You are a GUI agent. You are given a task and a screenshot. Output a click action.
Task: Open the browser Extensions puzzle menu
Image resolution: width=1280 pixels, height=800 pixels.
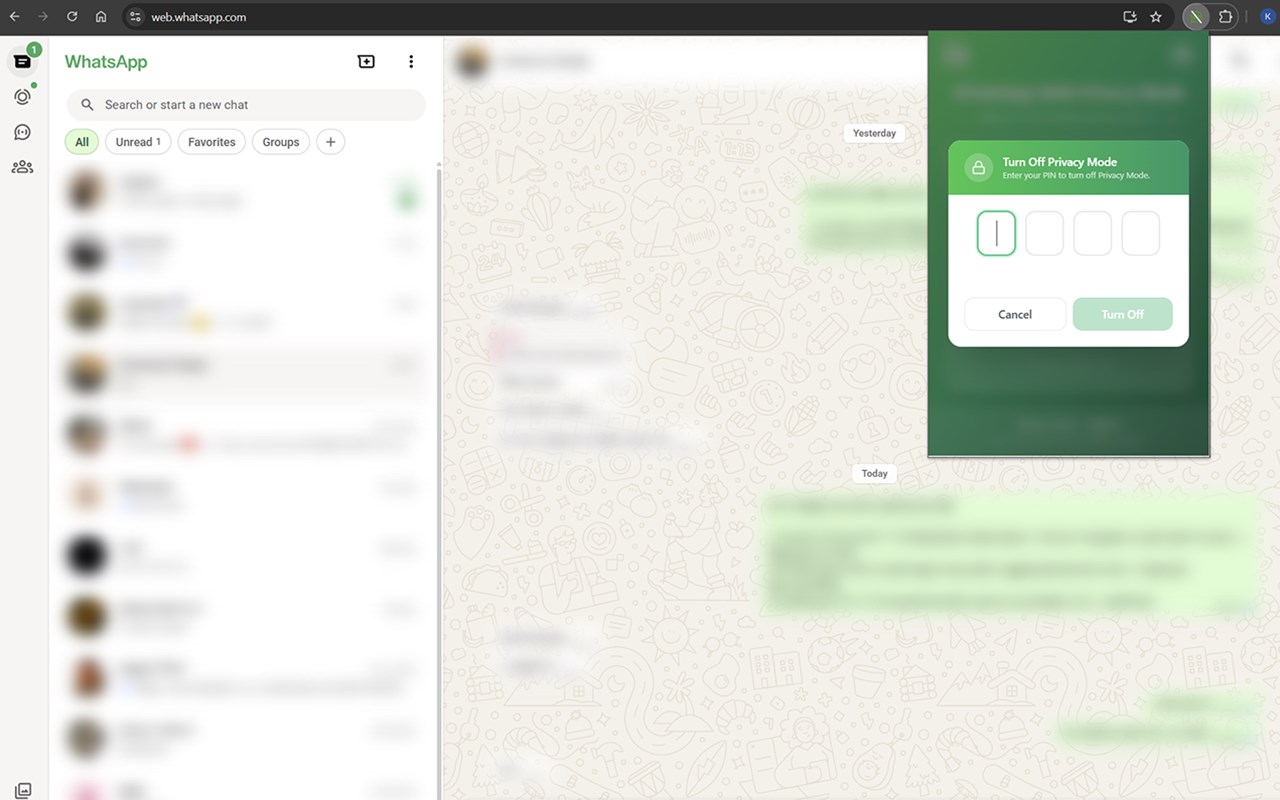[1225, 17]
